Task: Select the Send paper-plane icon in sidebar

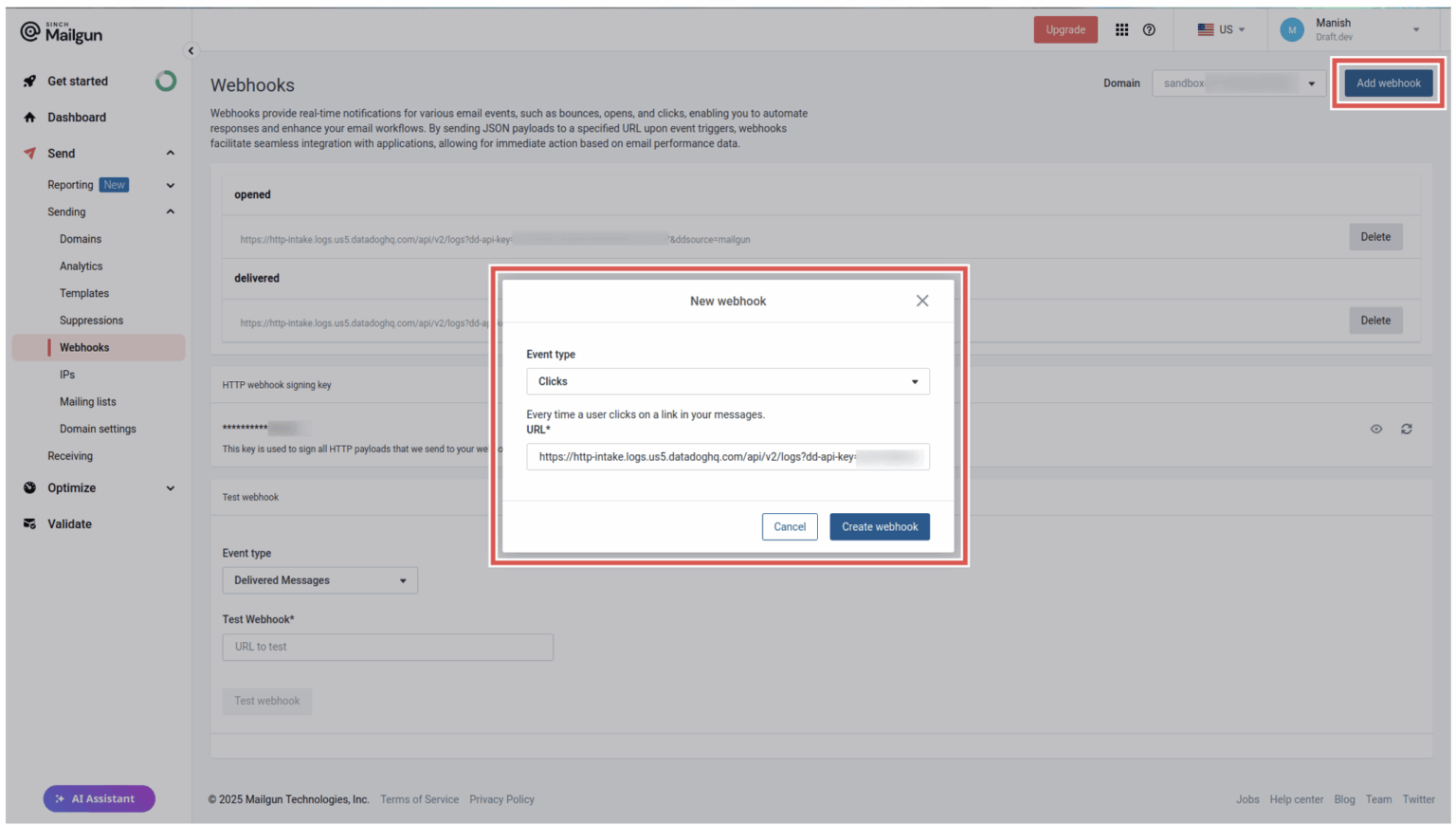Action: pos(29,153)
